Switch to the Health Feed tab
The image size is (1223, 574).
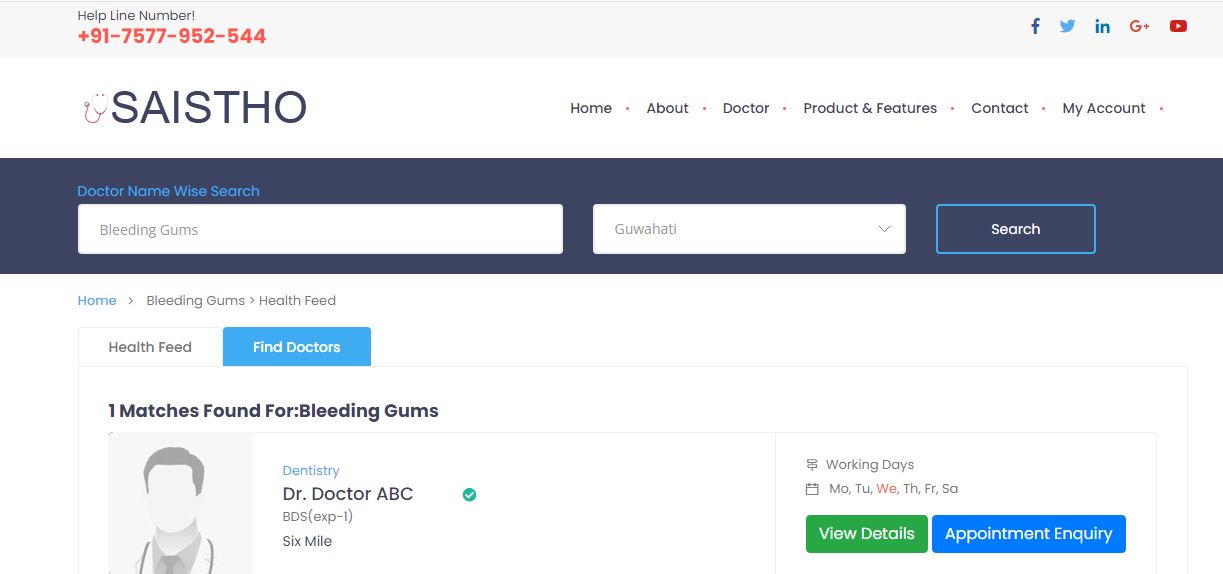150,347
